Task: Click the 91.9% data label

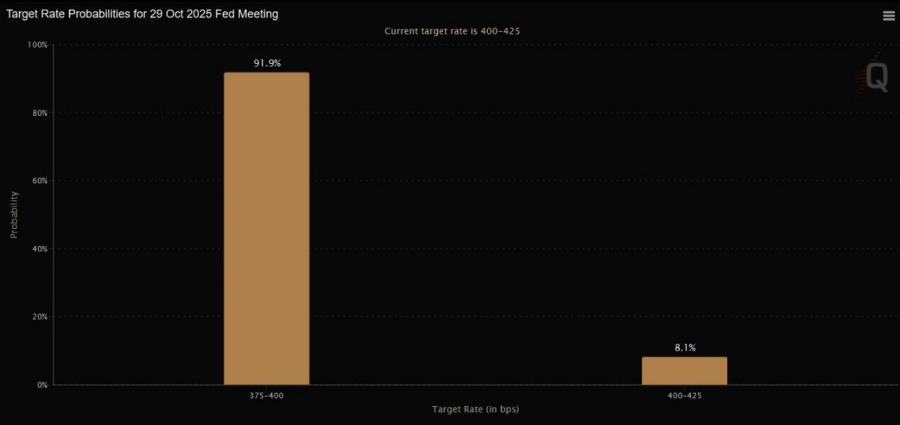Action: coord(266,63)
